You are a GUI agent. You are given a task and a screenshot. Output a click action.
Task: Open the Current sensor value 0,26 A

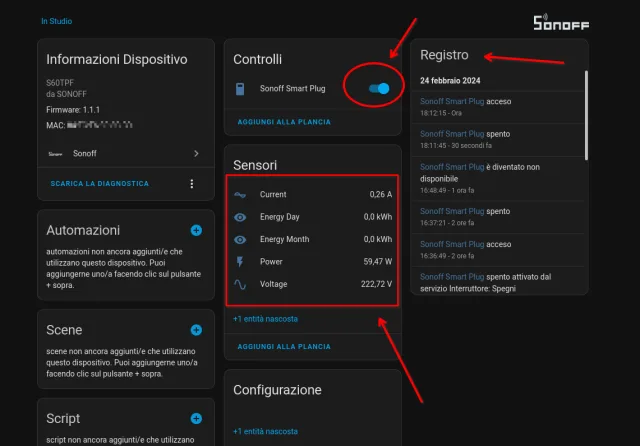point(380,195)
